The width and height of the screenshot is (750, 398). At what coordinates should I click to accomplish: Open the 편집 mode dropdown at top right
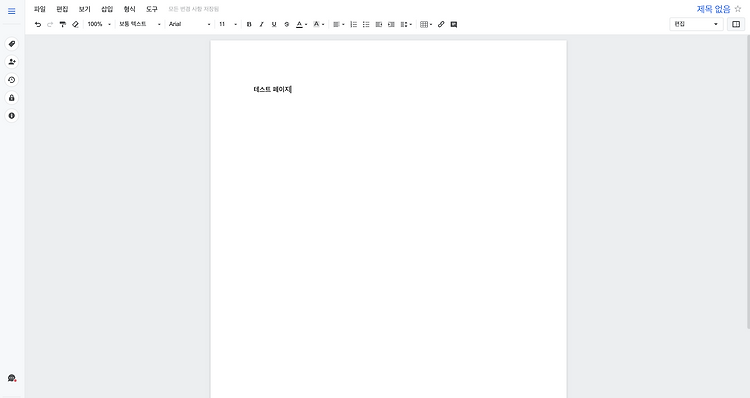point(696,24)
